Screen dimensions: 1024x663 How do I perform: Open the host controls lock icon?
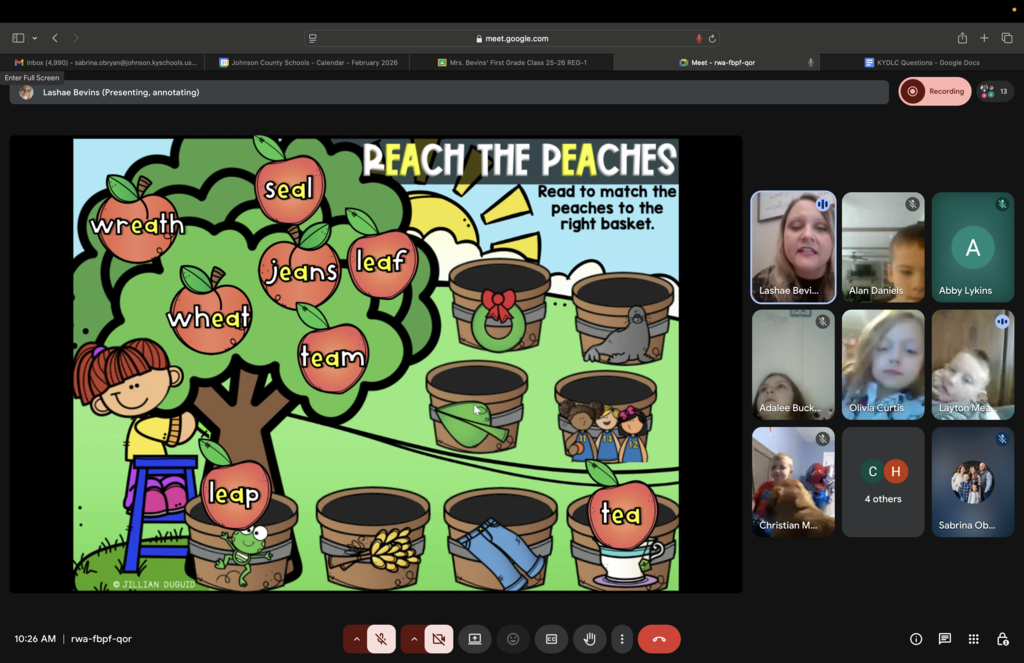(x=1002, y=639)
